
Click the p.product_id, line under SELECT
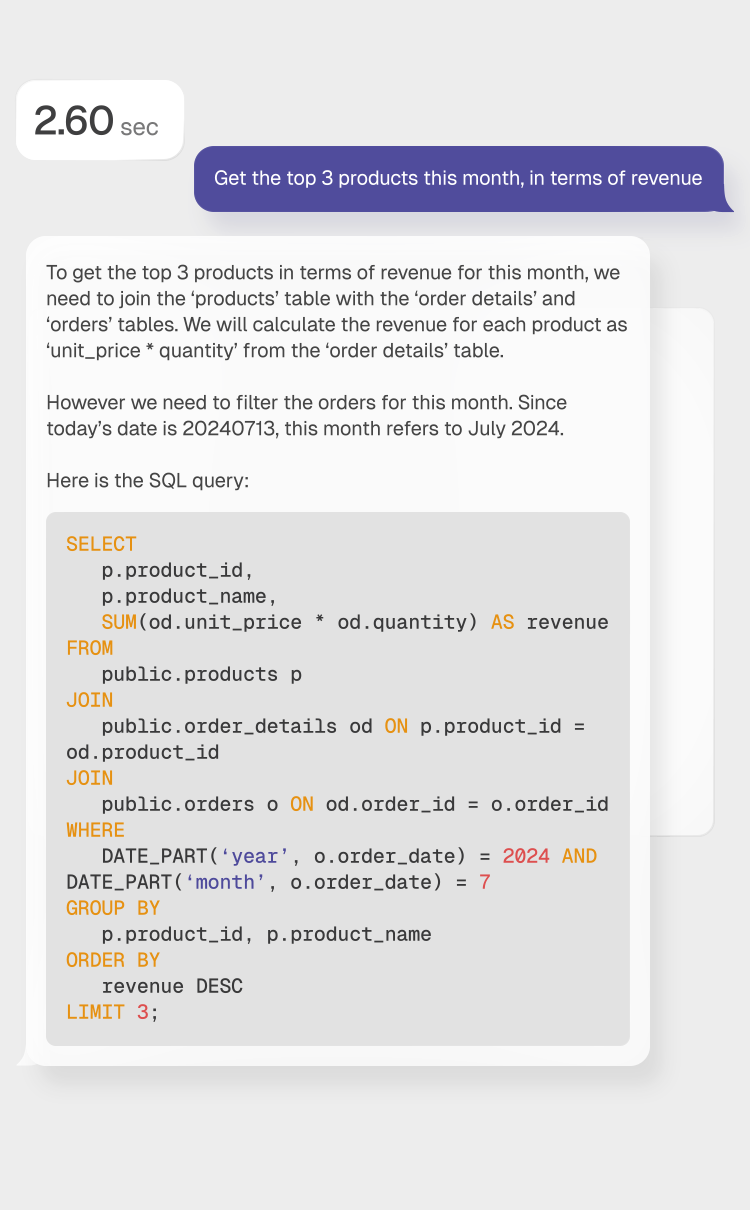(178, 570)
